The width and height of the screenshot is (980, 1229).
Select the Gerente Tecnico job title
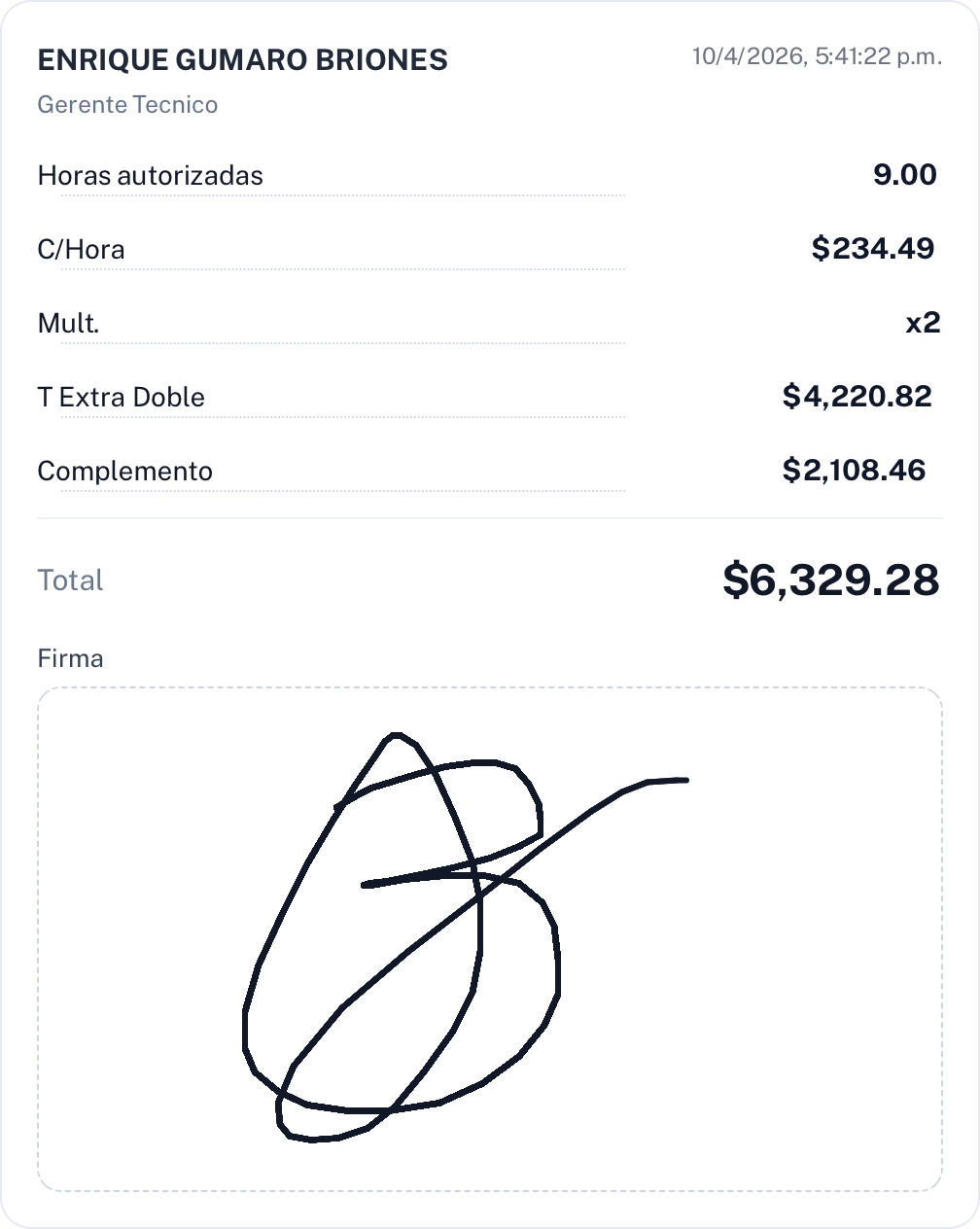(127, 105)
